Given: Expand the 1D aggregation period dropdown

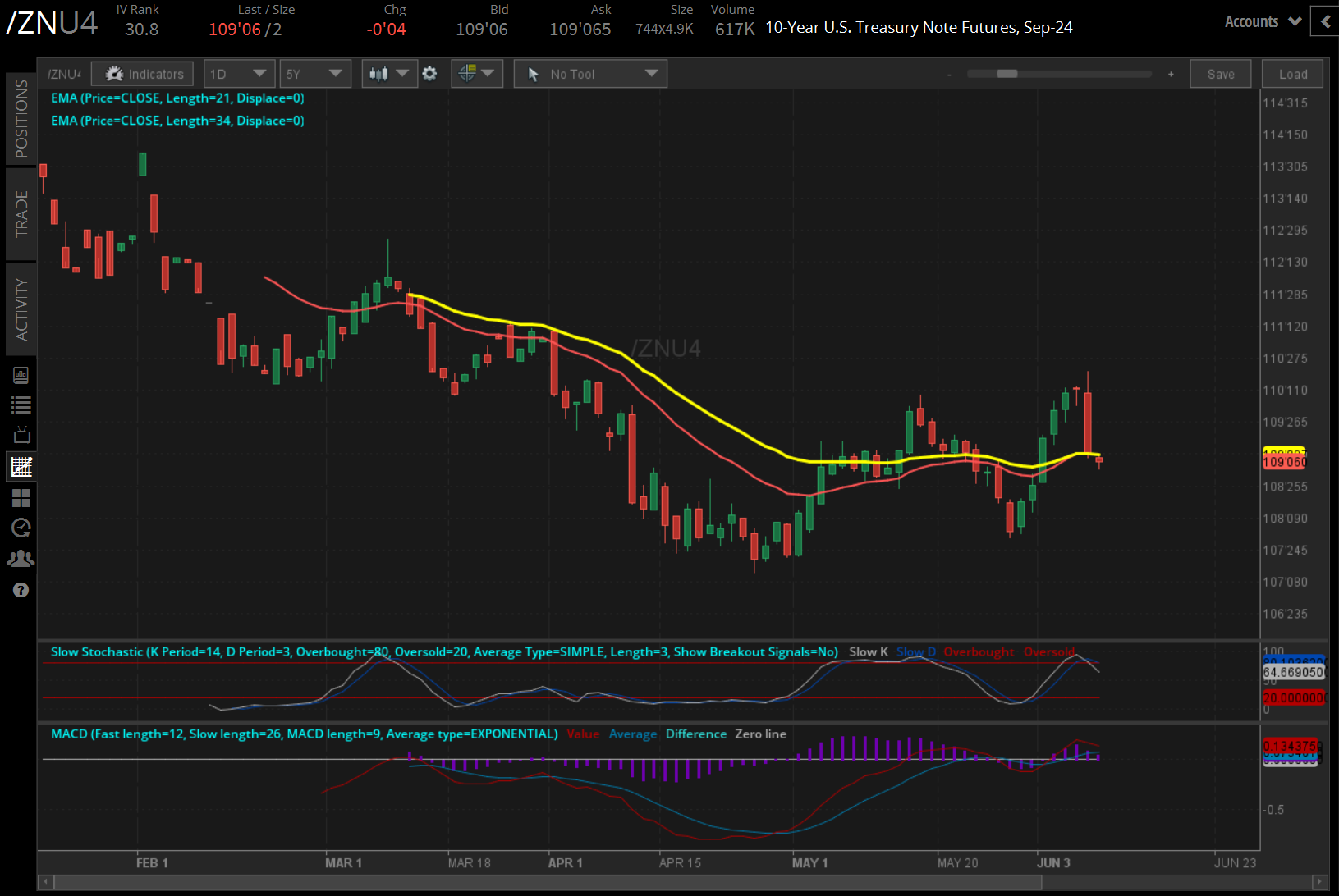Looking at the screenshot, I should click(238, 74).
